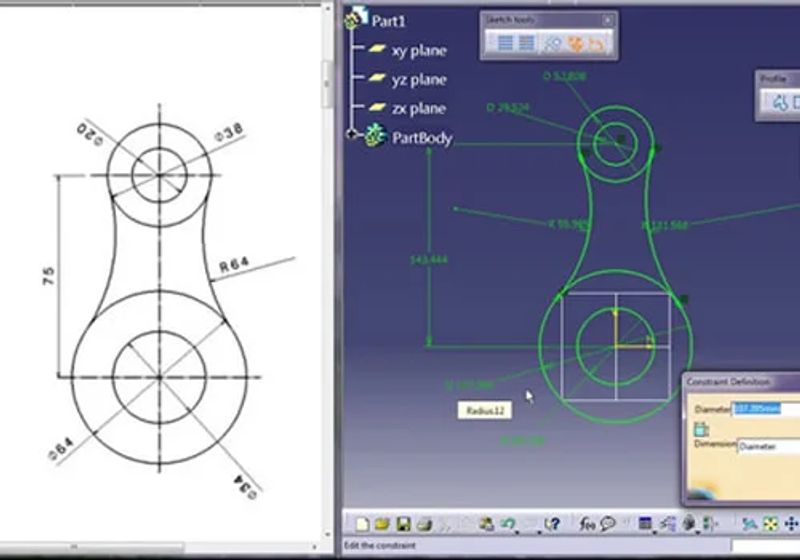Toggle Snap to Point in Sketch tools
800x560 pixels.
526,43
